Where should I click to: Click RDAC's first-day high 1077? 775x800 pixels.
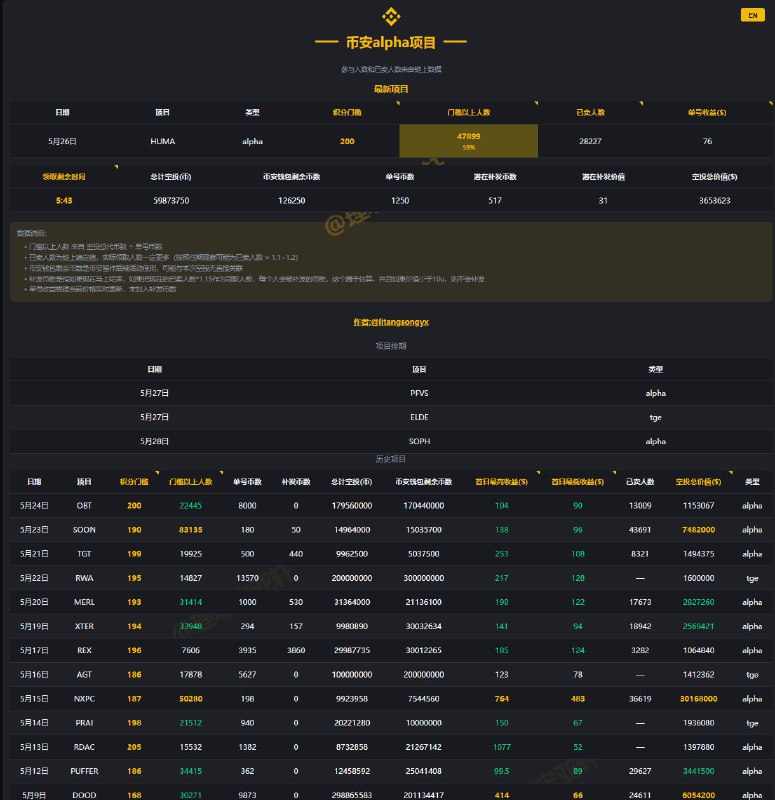[x=502, y=747]
